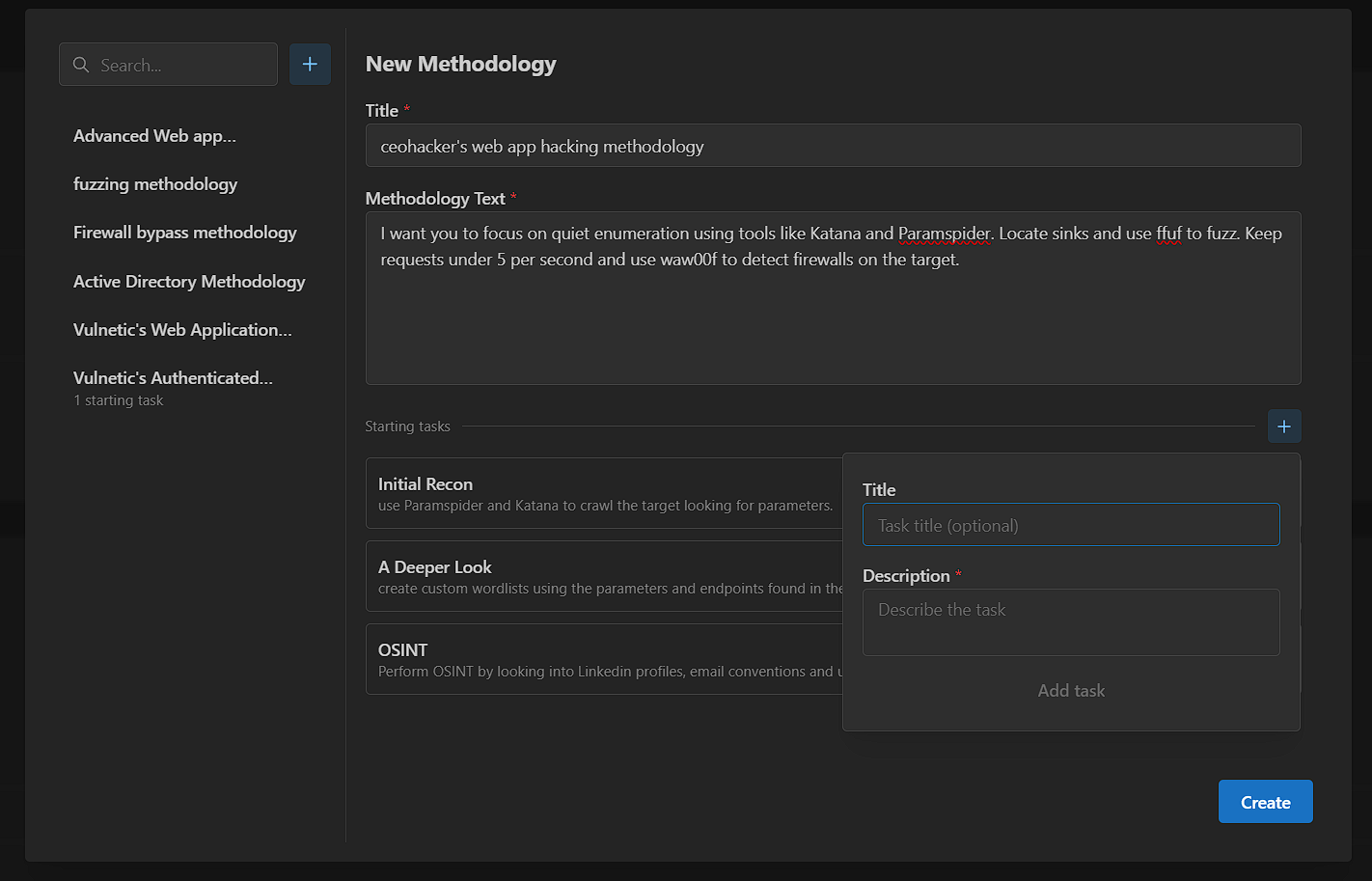Select Vulnetic's Authenticated methodology

point(172,377)
